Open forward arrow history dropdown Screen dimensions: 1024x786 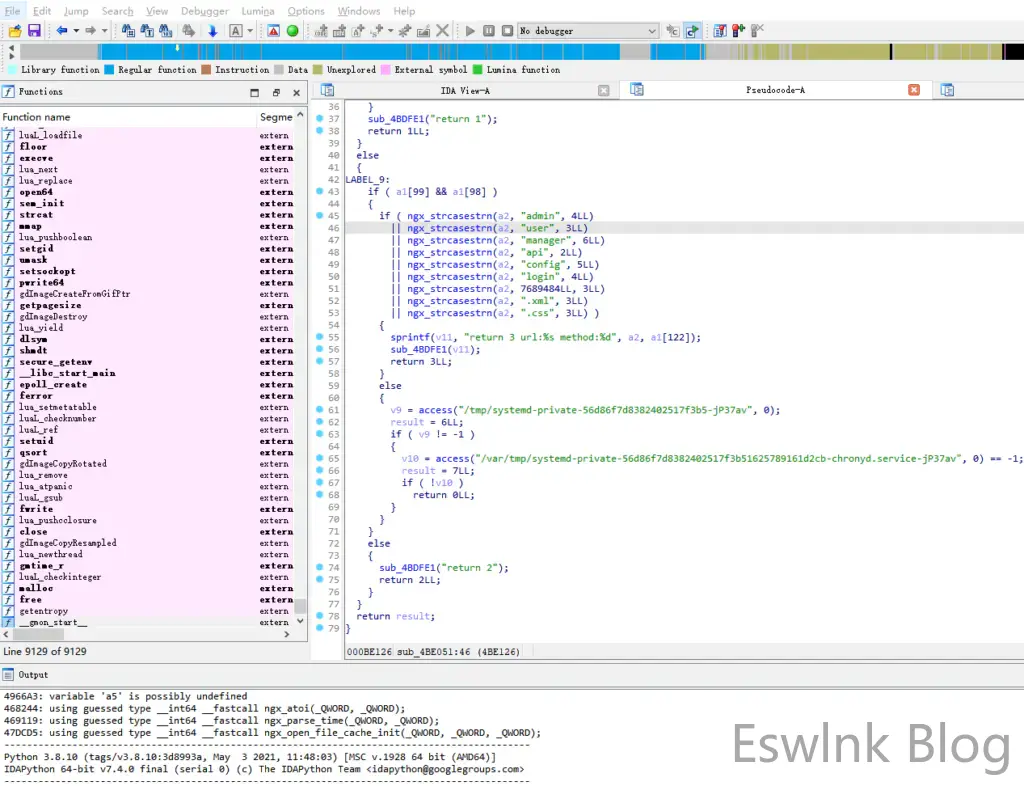(x=103, y=31)
